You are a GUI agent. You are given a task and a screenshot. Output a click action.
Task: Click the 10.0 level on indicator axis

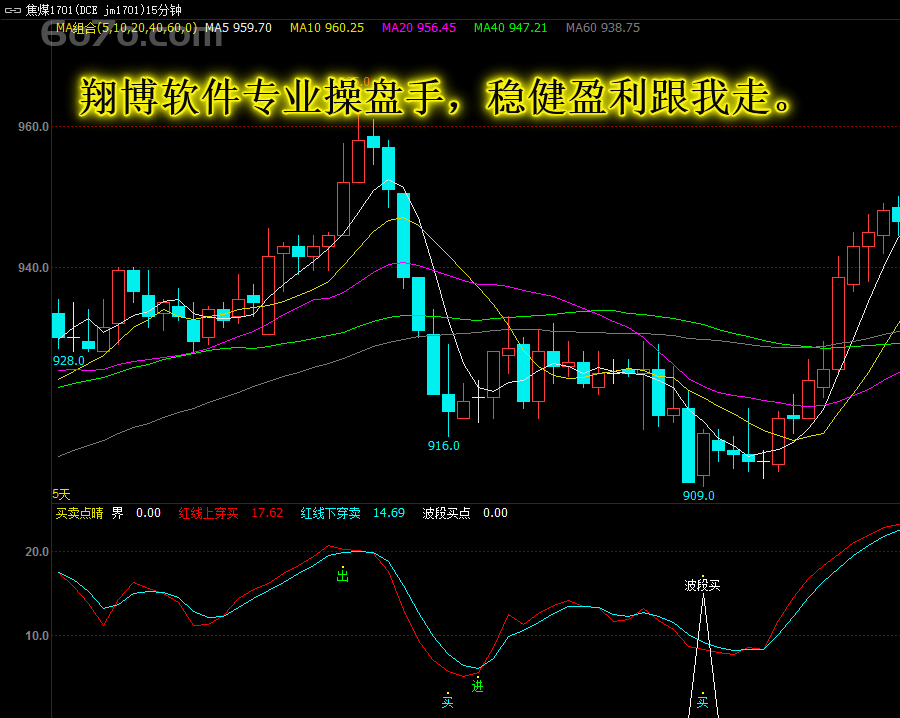37,636
